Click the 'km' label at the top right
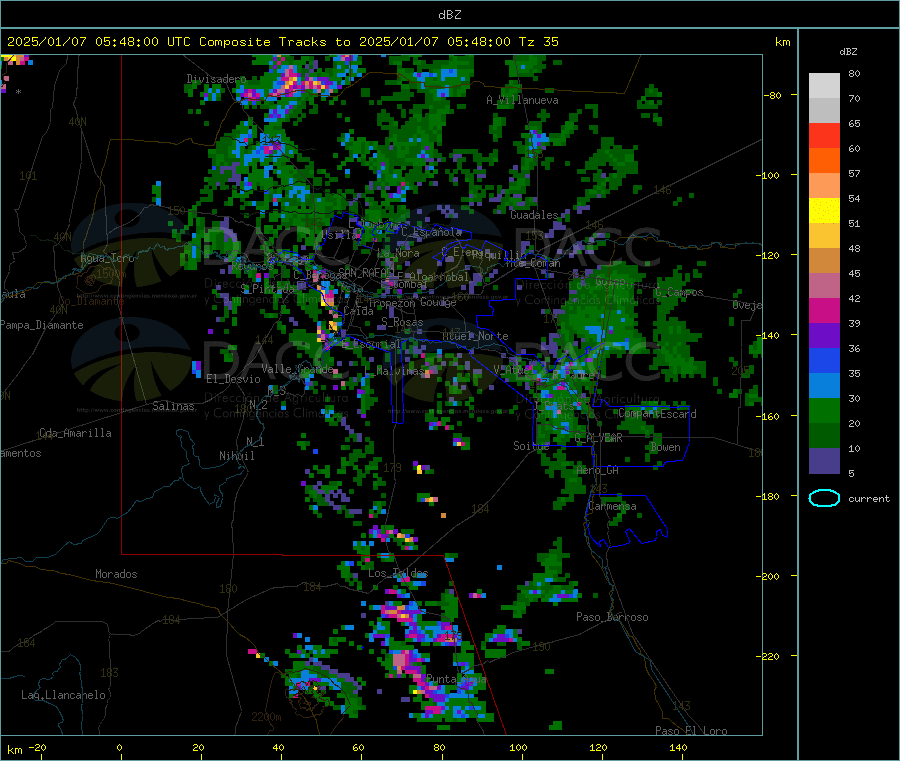Screen dimensions: 900x761 pyautogui.click(x=782, y=42)
